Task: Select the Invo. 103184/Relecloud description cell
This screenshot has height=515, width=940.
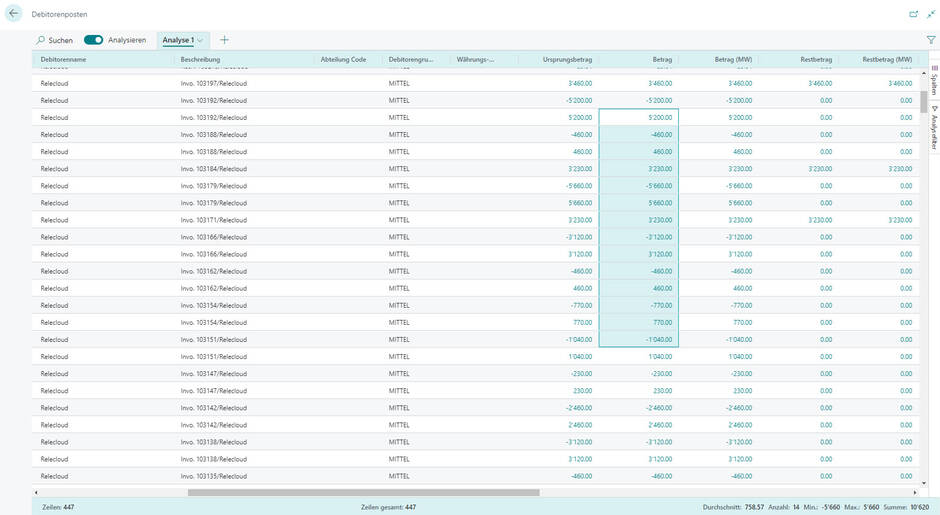Action: click(213, 169)
